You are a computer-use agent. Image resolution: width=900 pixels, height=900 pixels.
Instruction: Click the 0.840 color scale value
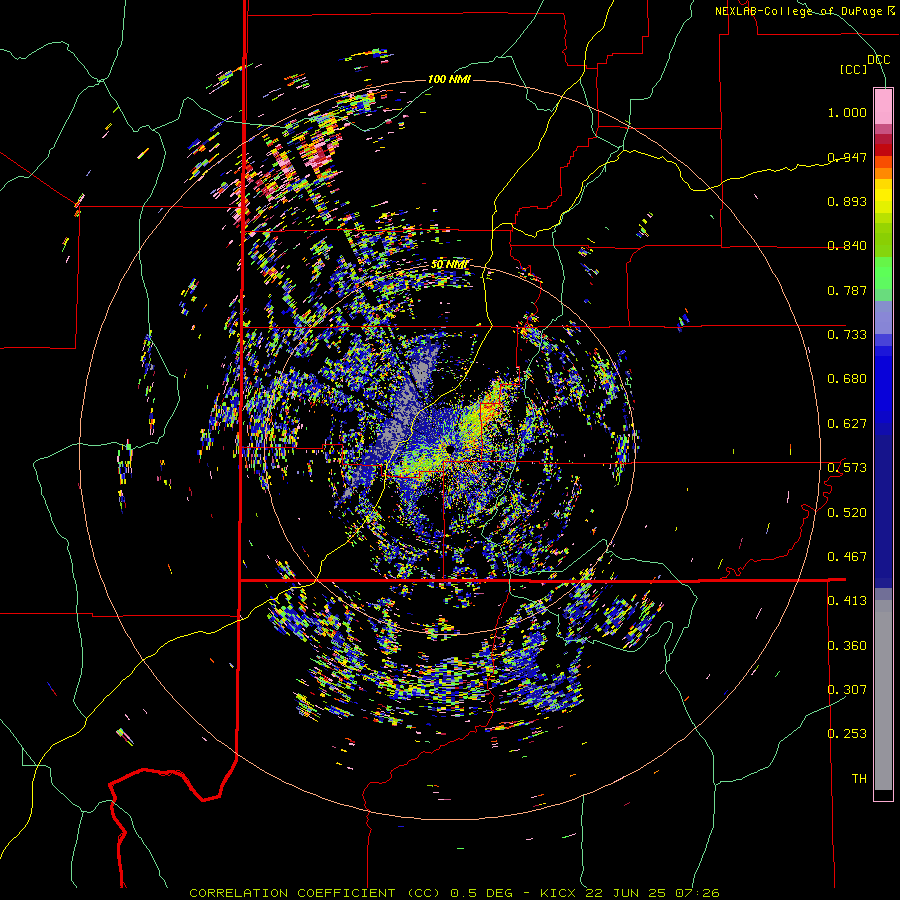847,246
